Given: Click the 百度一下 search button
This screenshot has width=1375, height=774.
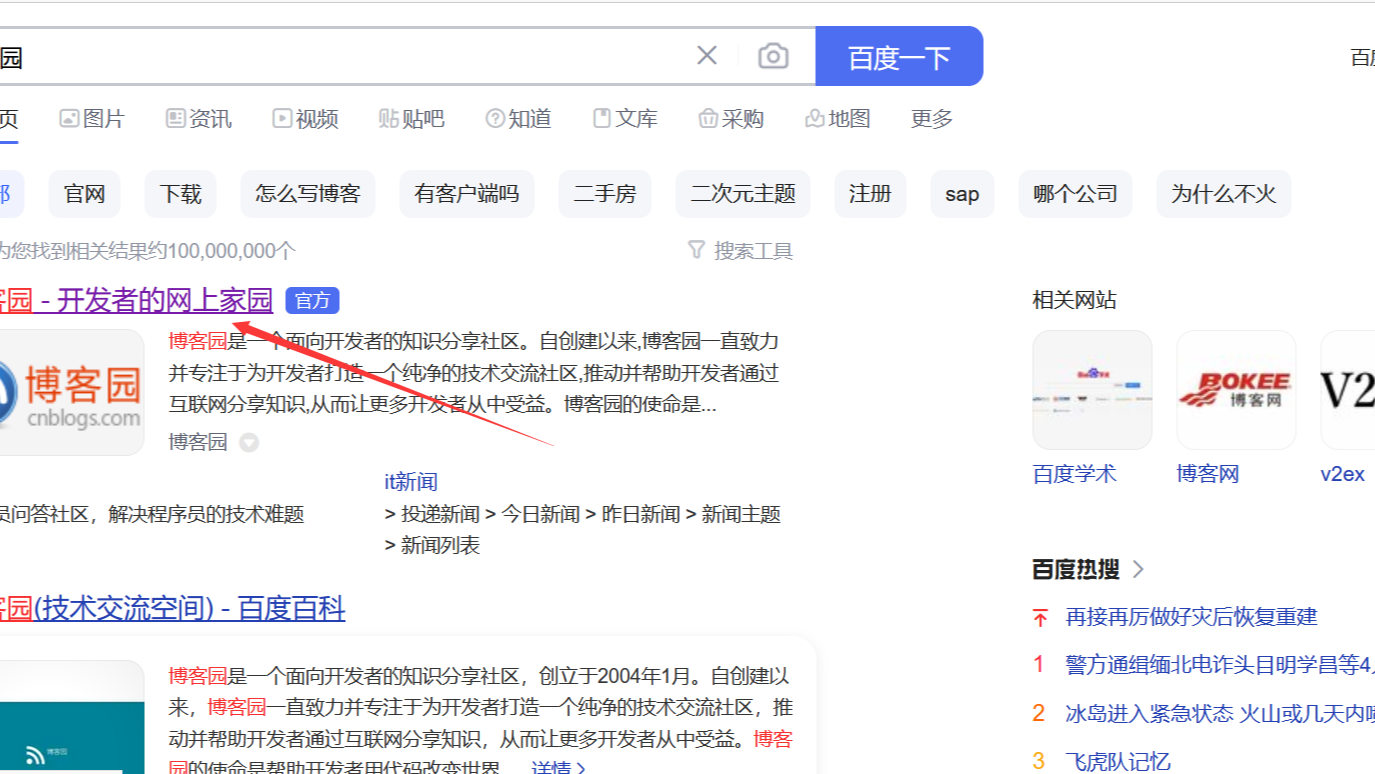Looking at the screenshot, I should [899, 56].
